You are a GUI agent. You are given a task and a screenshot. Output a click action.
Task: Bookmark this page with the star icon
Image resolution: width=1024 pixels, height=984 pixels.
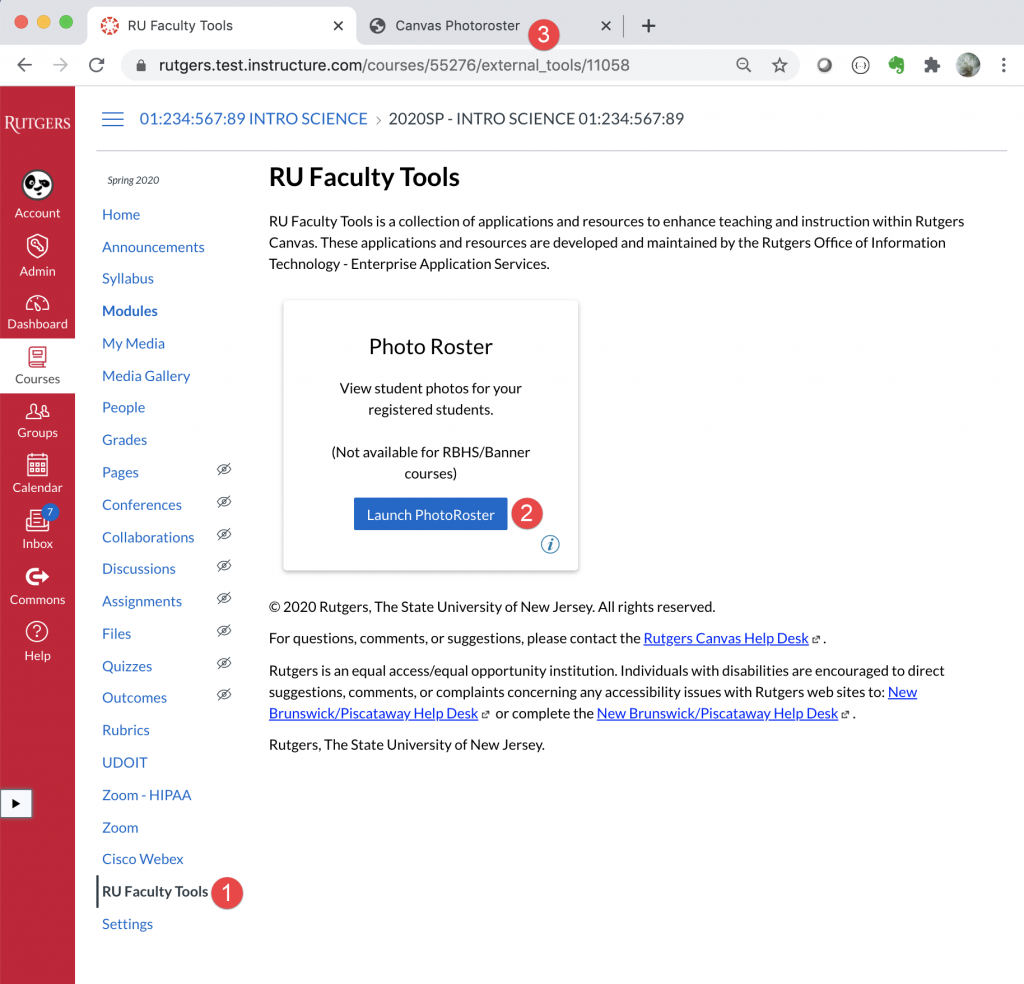[x=779, y=65]
